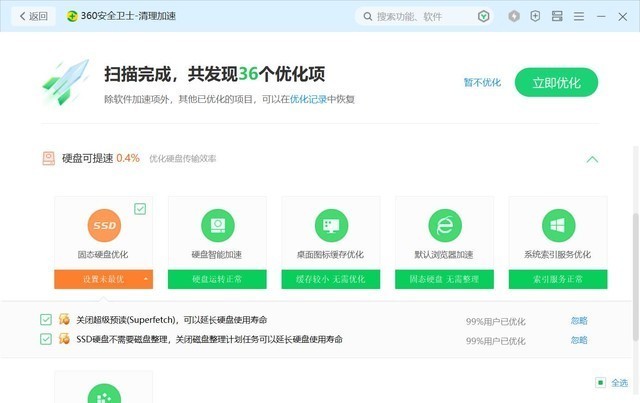Click the hard disk icon beside 硬盘可提速
The width and height of the screenshot is (640, 403).
coord(49,158)
